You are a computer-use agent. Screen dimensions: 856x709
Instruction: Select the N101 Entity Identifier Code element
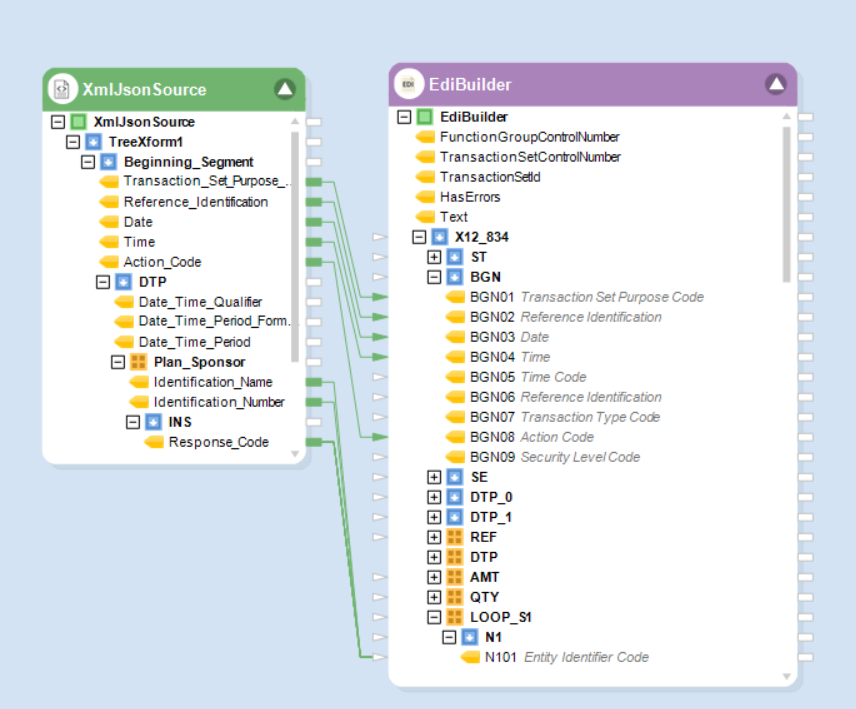tap(566, 657)
